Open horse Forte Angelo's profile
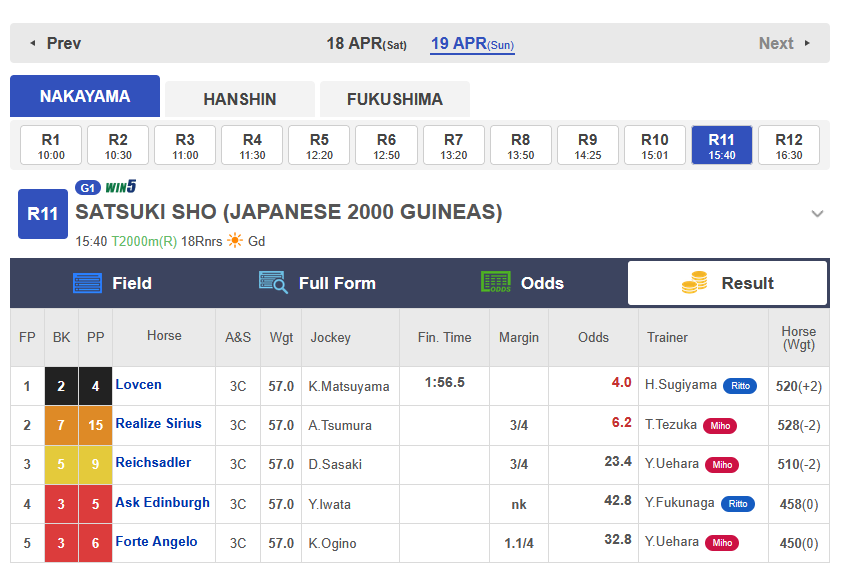 click(156, 541)
